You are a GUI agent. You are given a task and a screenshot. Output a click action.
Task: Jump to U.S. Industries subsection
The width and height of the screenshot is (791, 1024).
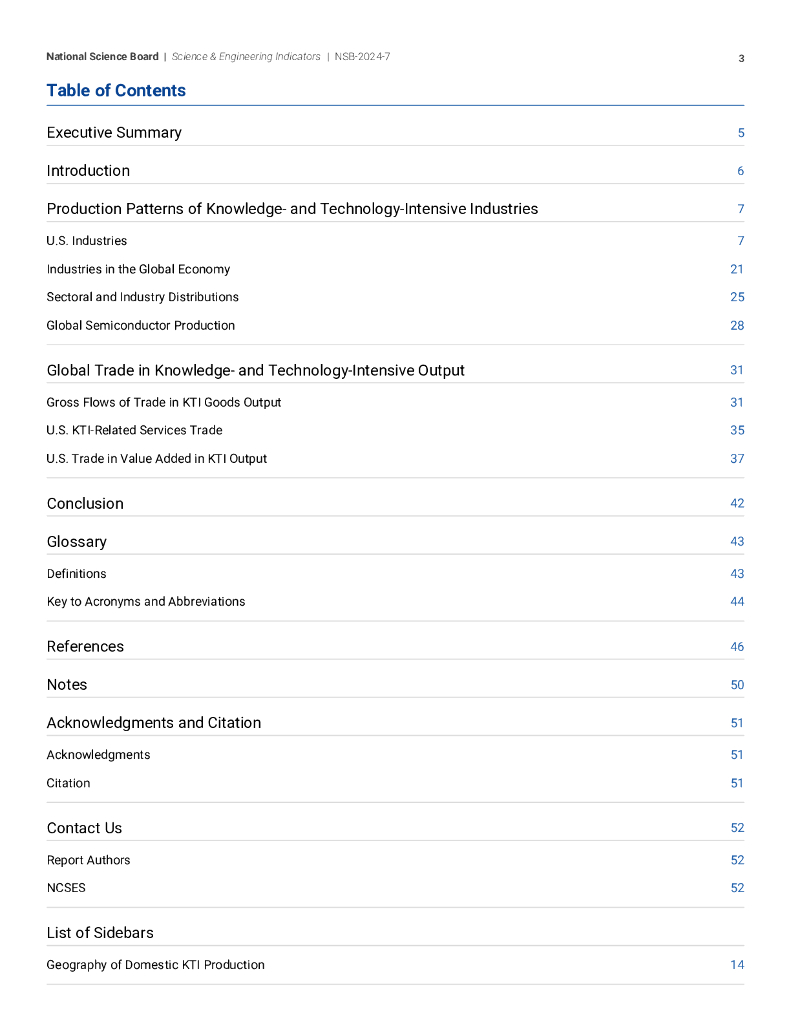pos(87,241)
